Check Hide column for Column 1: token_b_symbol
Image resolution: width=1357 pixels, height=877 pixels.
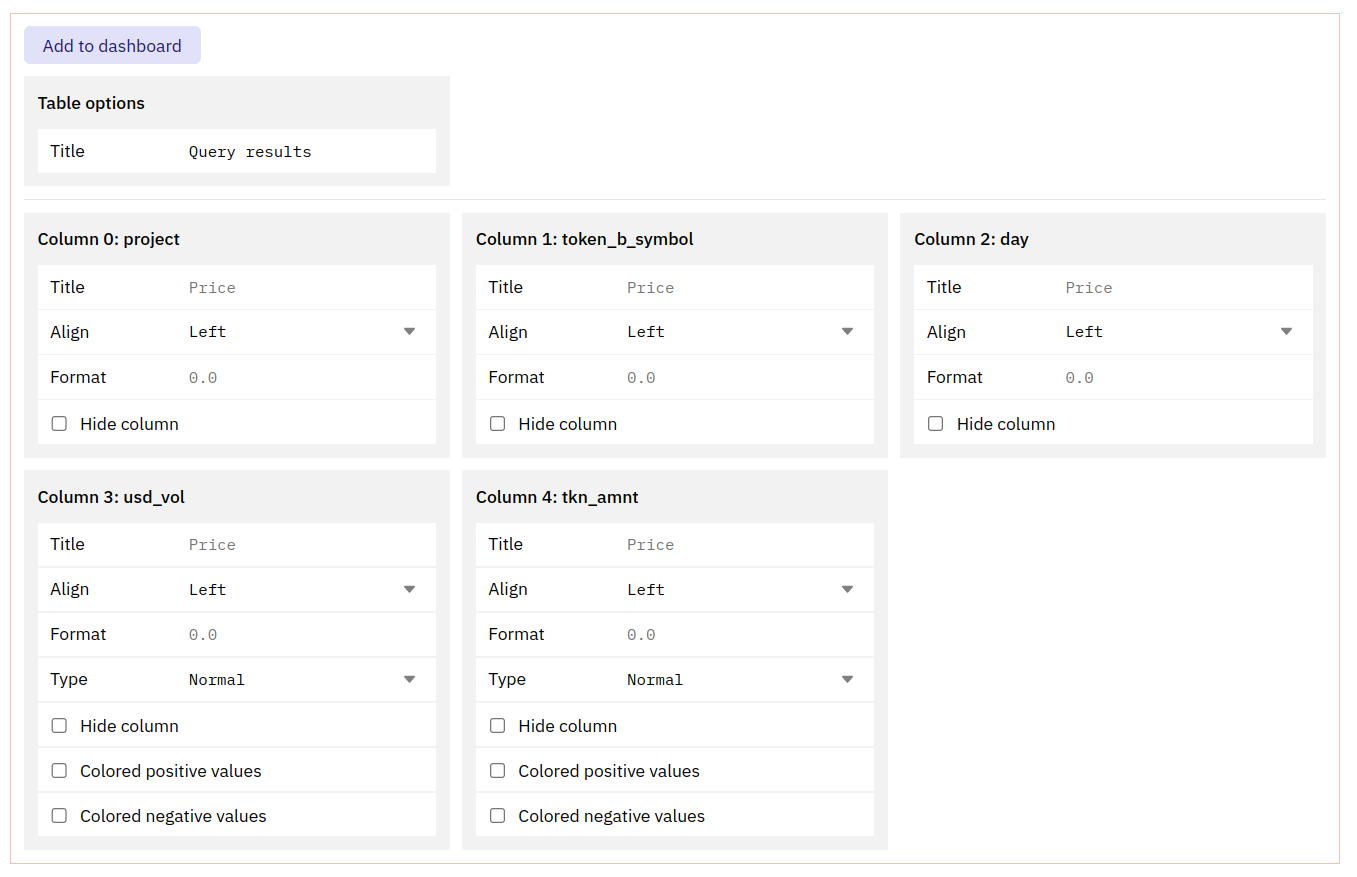pyautogui.click(x=497, y=423)
